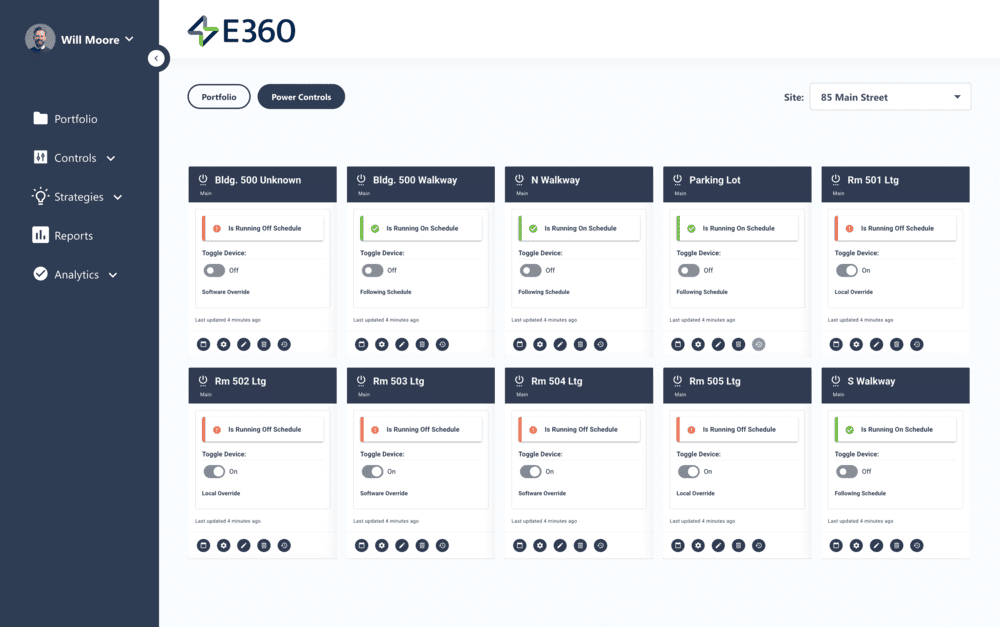
Task: View history icon on Rm 502 Ltg card
Action: coord(284,546)
